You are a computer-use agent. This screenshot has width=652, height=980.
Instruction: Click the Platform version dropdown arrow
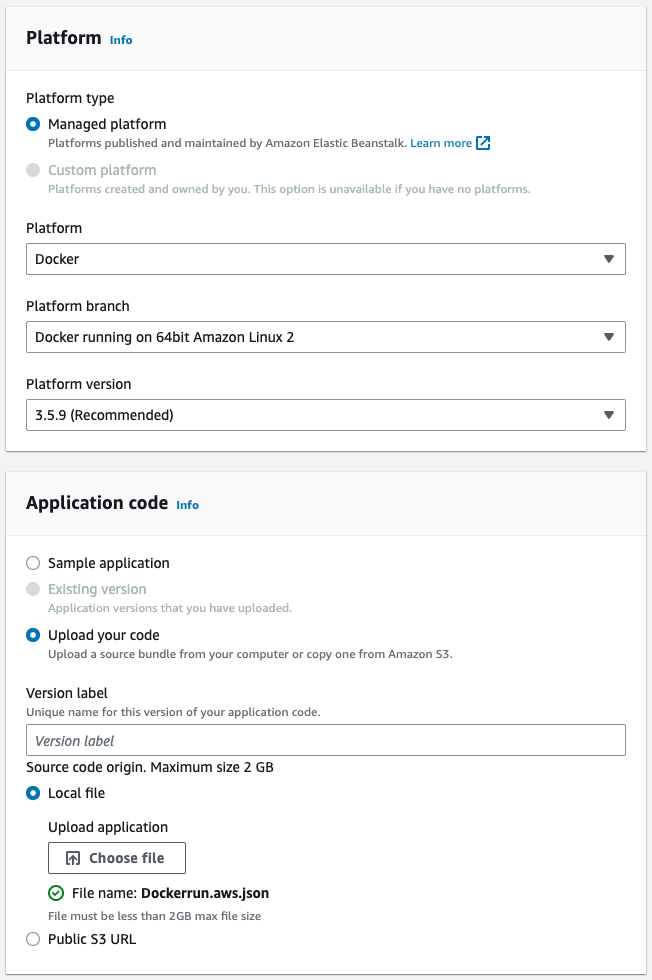pyautogui.click(x=609, y=415)
